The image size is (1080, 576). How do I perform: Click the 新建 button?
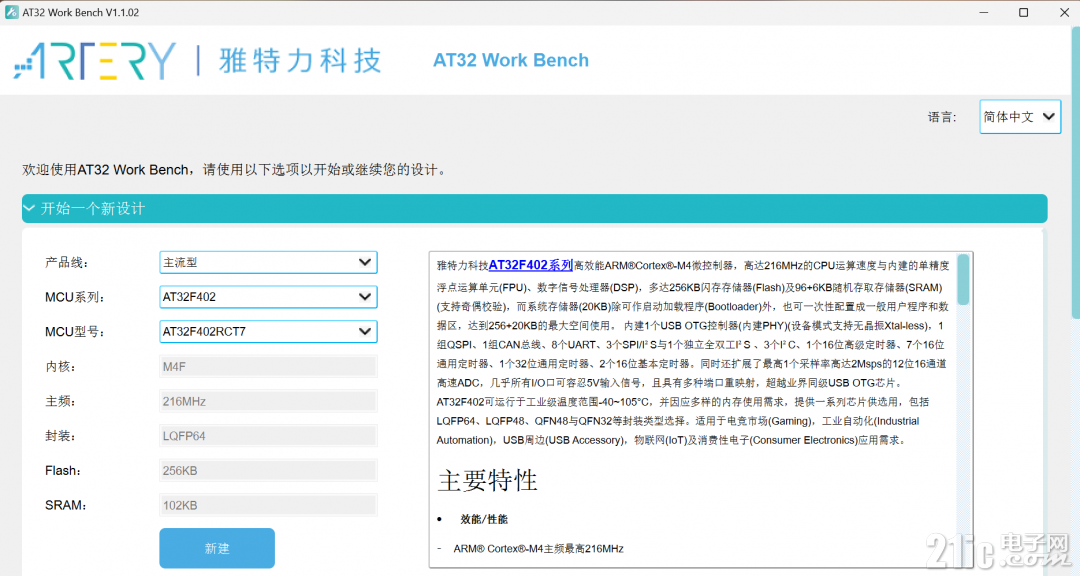tap(217, 548)
